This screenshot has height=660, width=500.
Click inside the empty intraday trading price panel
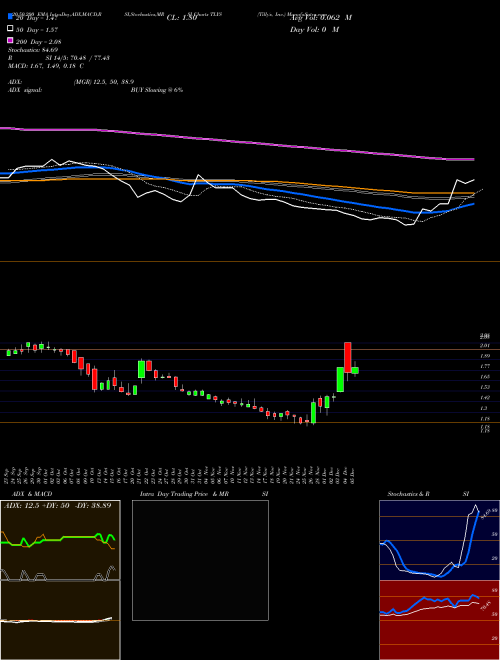tap(200, 560)
